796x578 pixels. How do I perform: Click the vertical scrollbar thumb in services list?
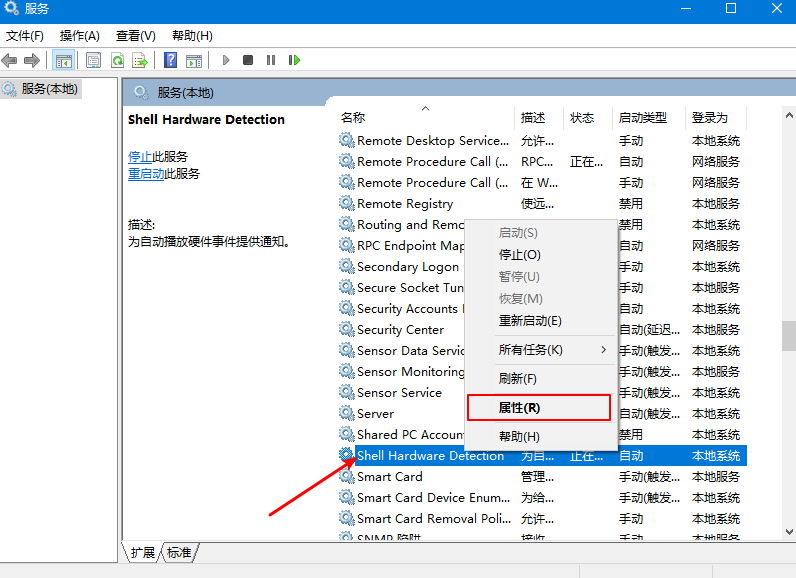pos(788,335)
